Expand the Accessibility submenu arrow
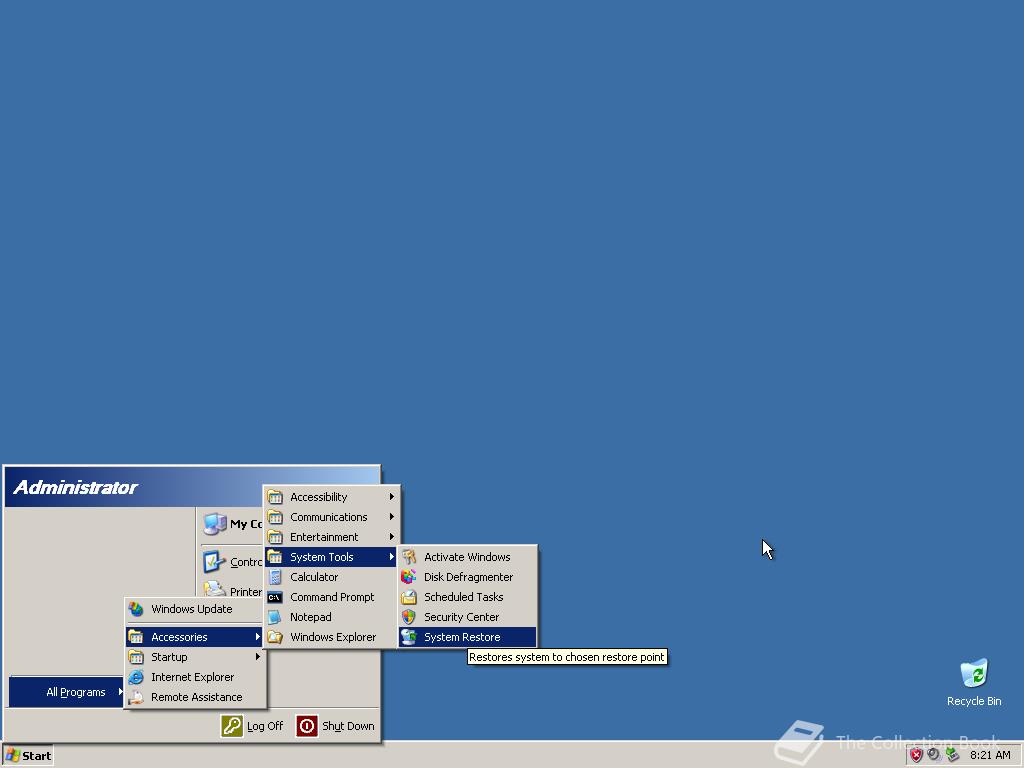 pyautogui.click(x=391, y=497)
